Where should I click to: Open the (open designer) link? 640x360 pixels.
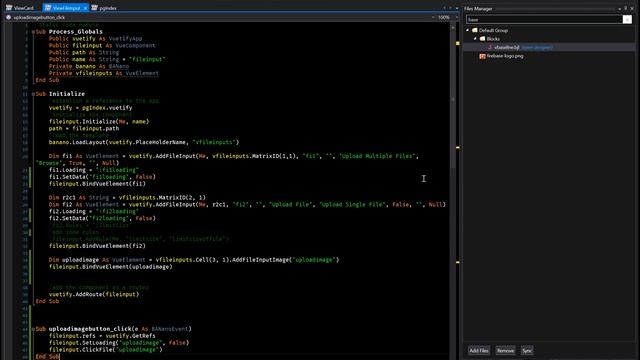(x=537, y=47)
